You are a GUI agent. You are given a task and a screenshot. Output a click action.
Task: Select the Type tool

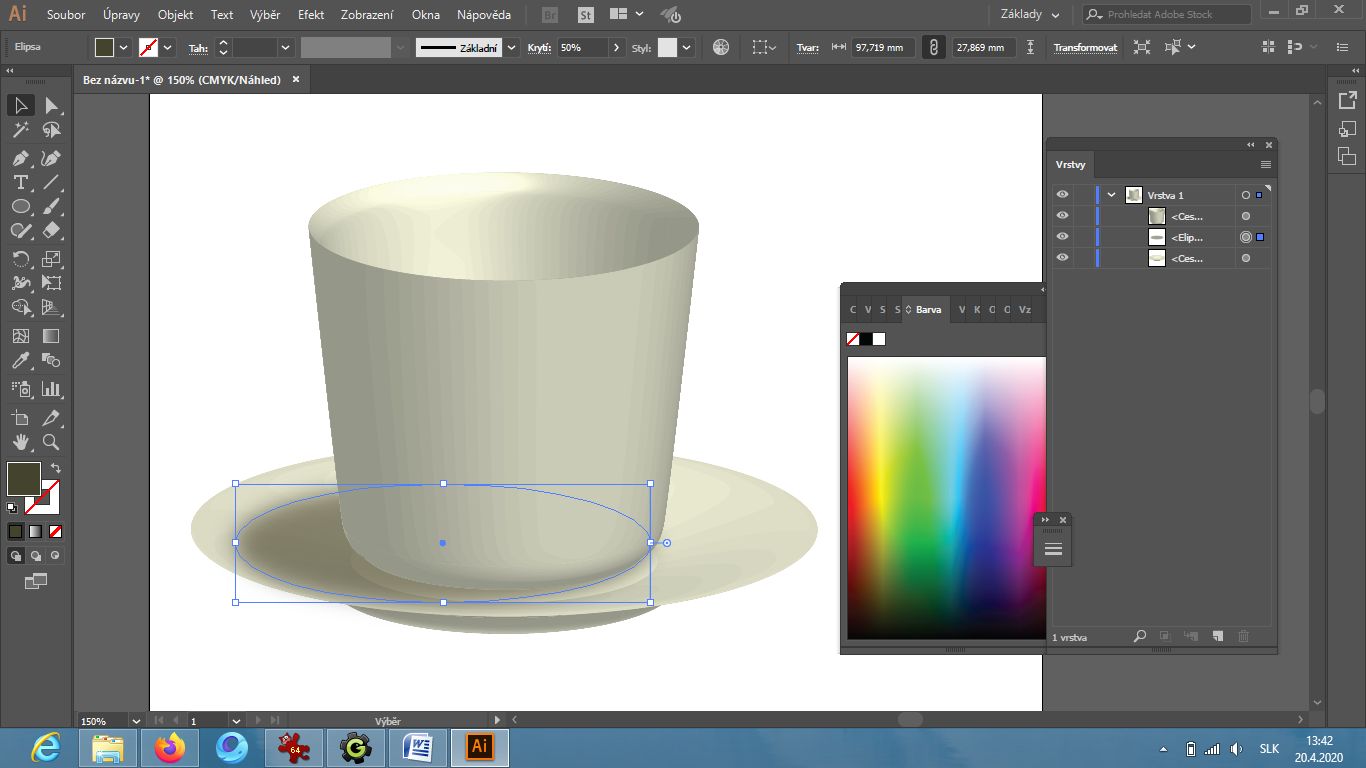tap(20, 183)
